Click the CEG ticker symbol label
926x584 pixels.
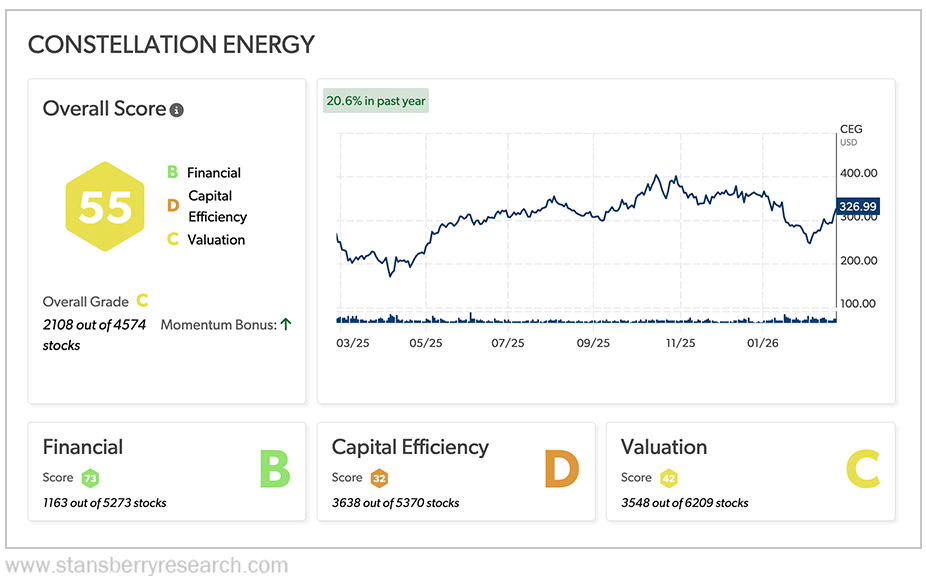851,129
